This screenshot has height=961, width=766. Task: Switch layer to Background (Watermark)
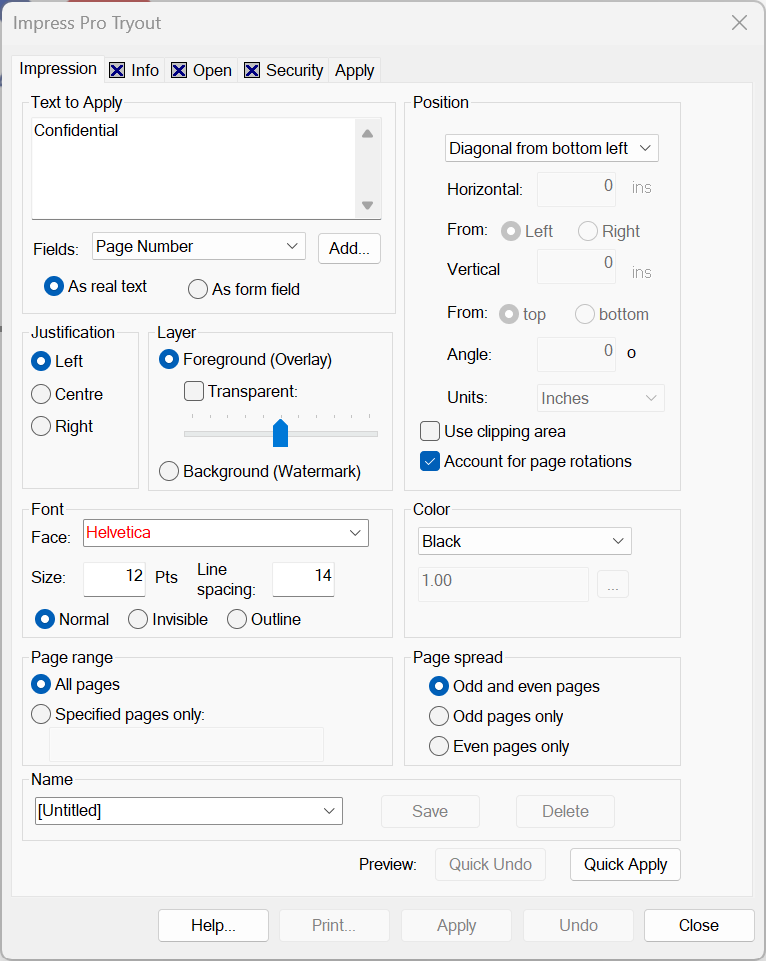pos(169,470)
